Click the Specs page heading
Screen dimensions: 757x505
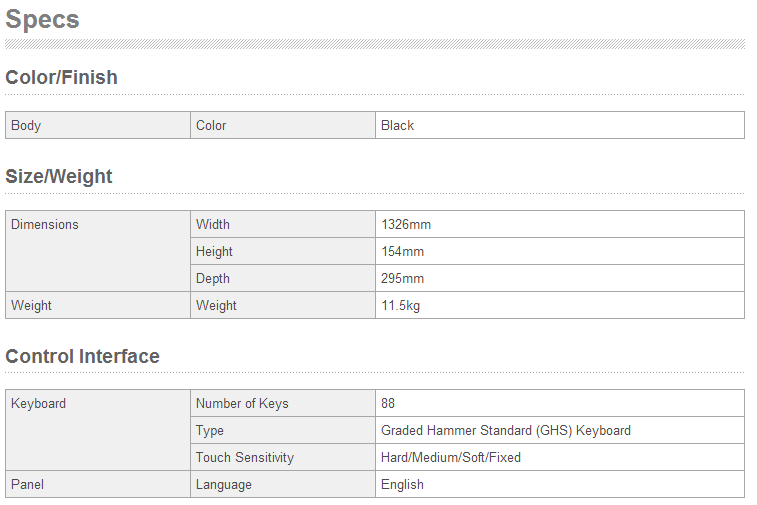[x=42, y=19]
